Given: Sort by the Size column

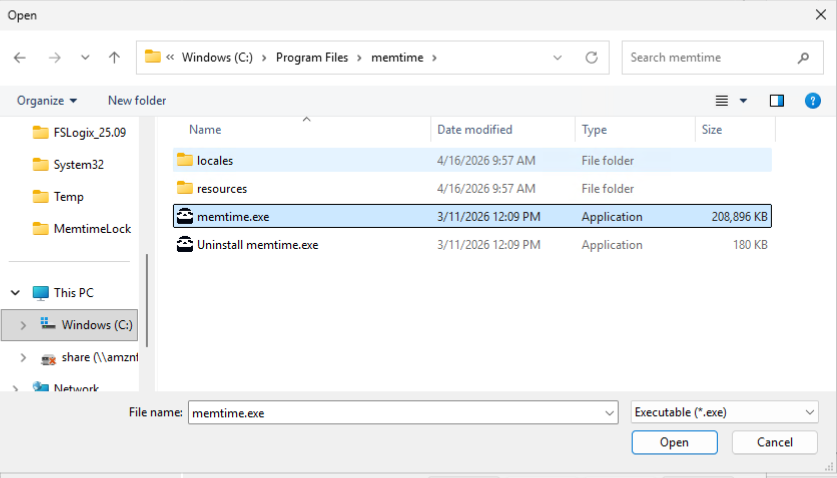Looking at the screenshot, I should (x=712, y=130).
